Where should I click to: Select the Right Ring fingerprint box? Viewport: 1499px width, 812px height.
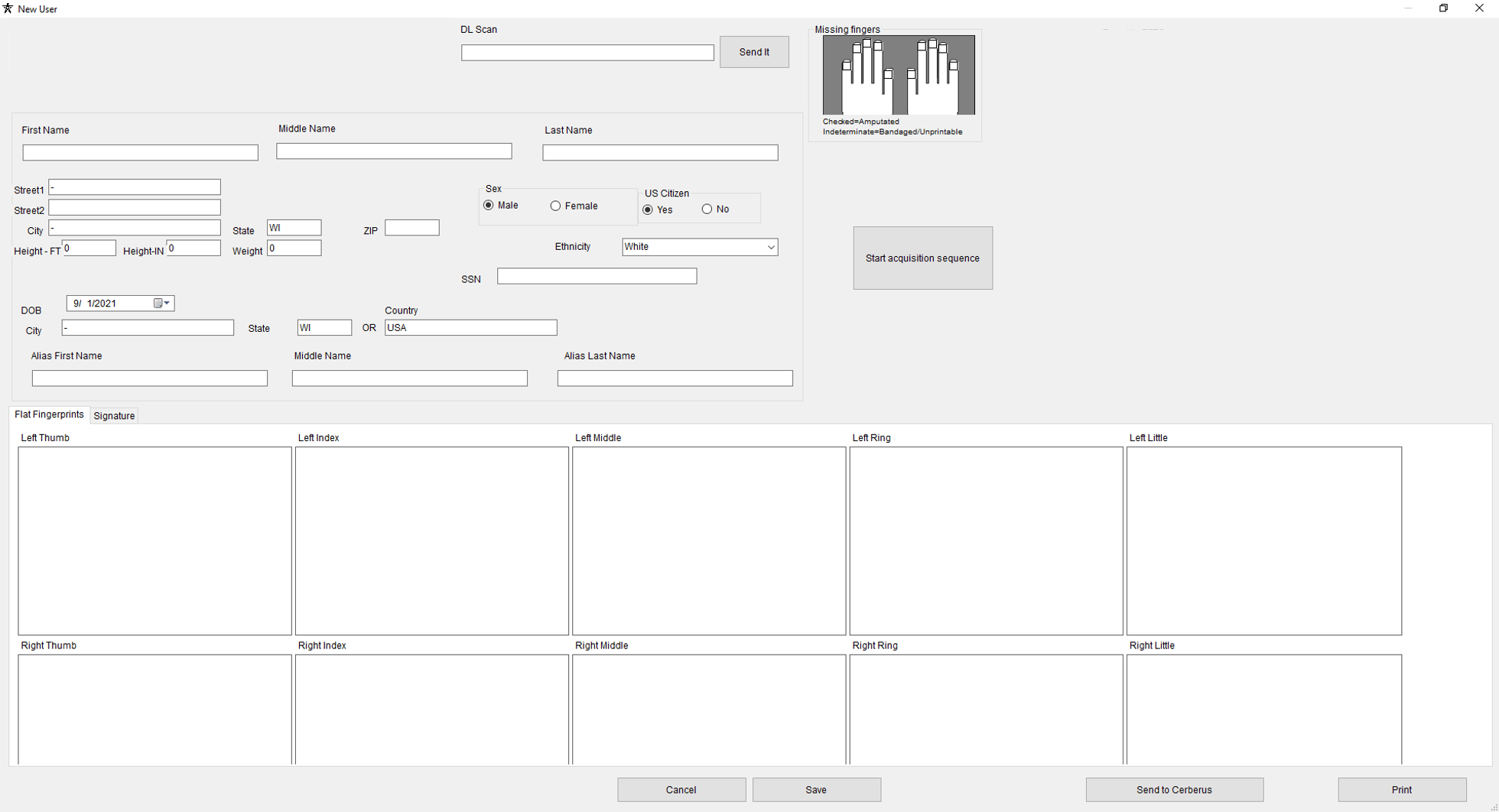[987, 710]
